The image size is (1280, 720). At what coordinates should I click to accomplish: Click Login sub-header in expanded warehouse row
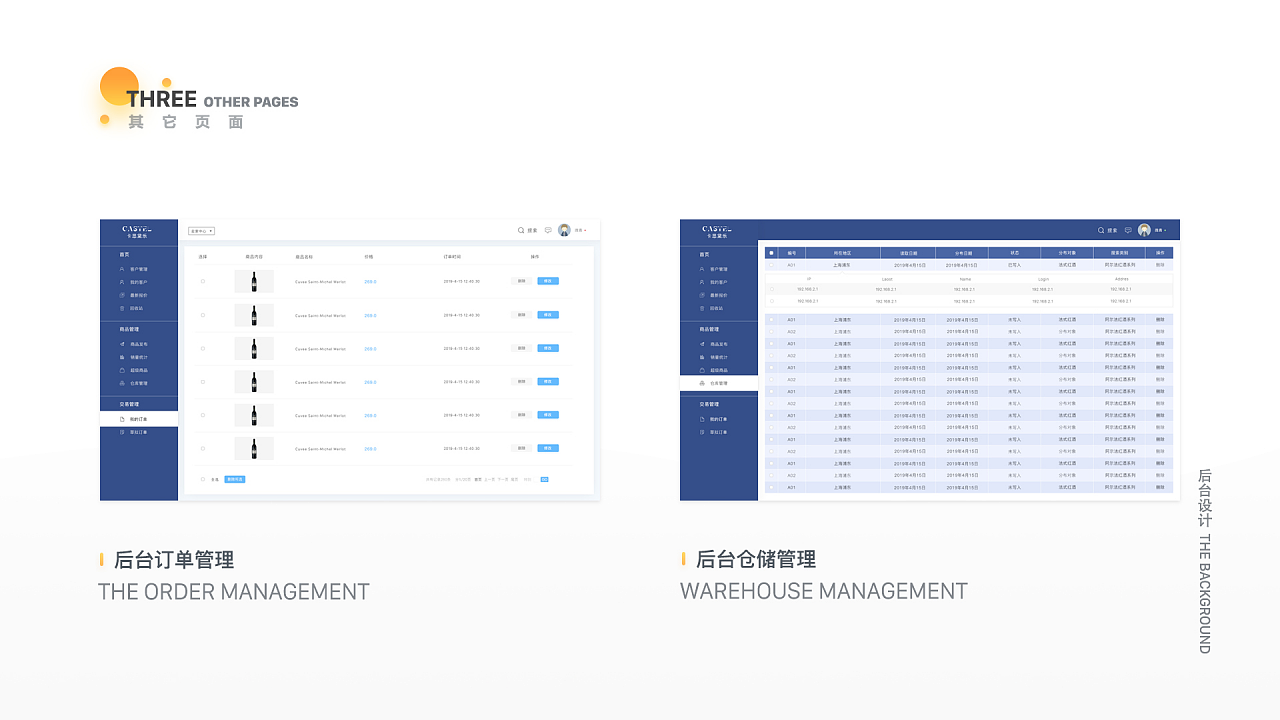click(x=1043, y=279)
